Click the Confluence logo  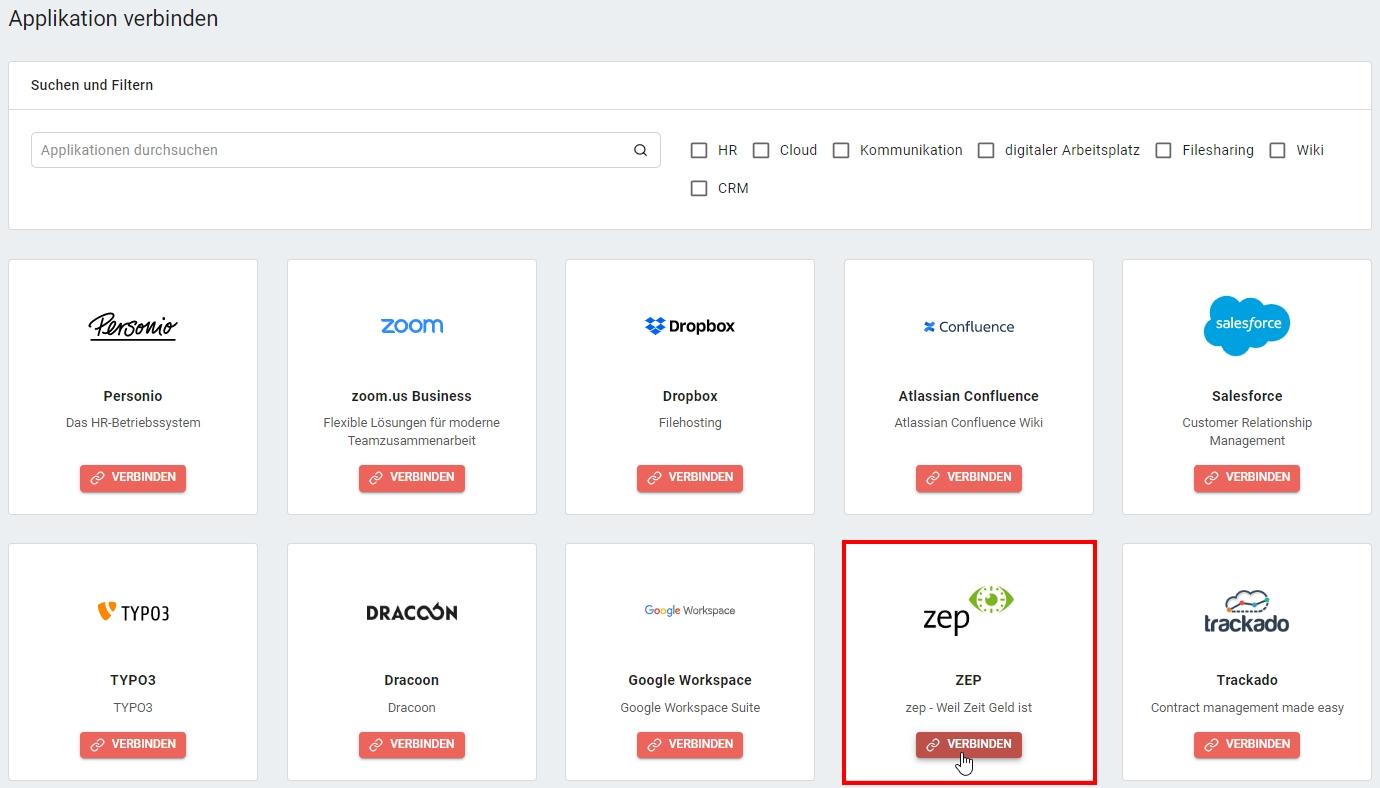click(968, 327)
